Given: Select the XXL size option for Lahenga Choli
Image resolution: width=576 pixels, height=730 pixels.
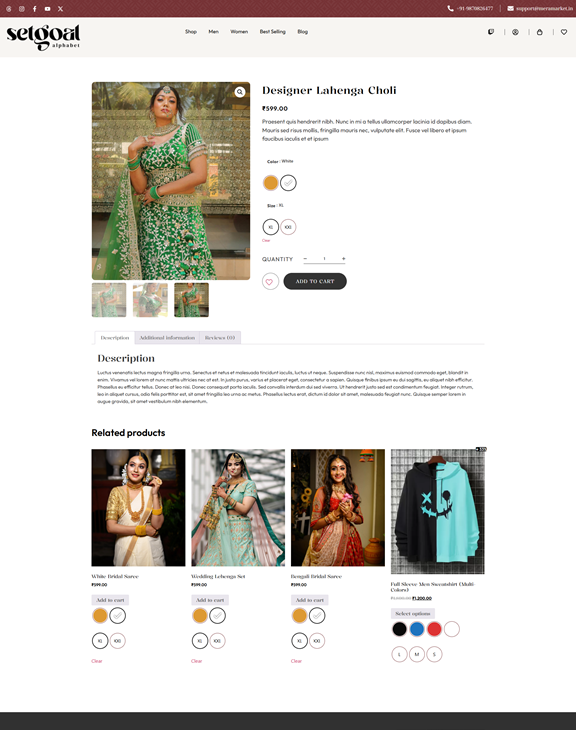Looking at the screenshot, I should coord(288,227).
